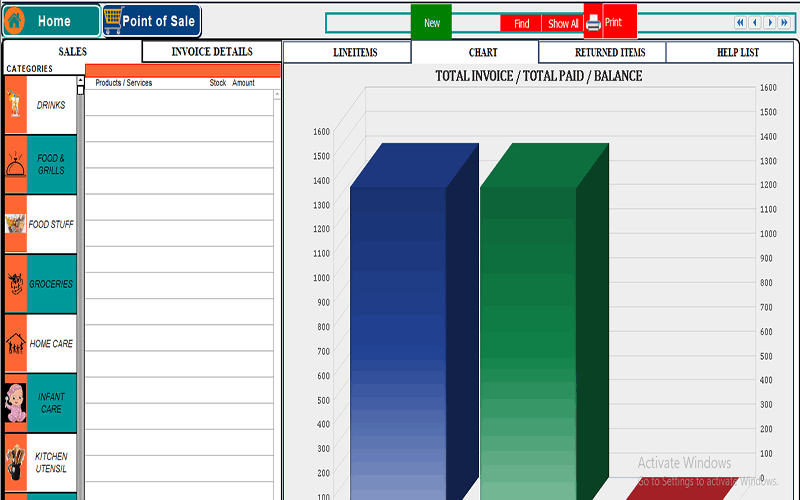Open the Home Care category icon
800x500 pixels.
click(15, 344)
